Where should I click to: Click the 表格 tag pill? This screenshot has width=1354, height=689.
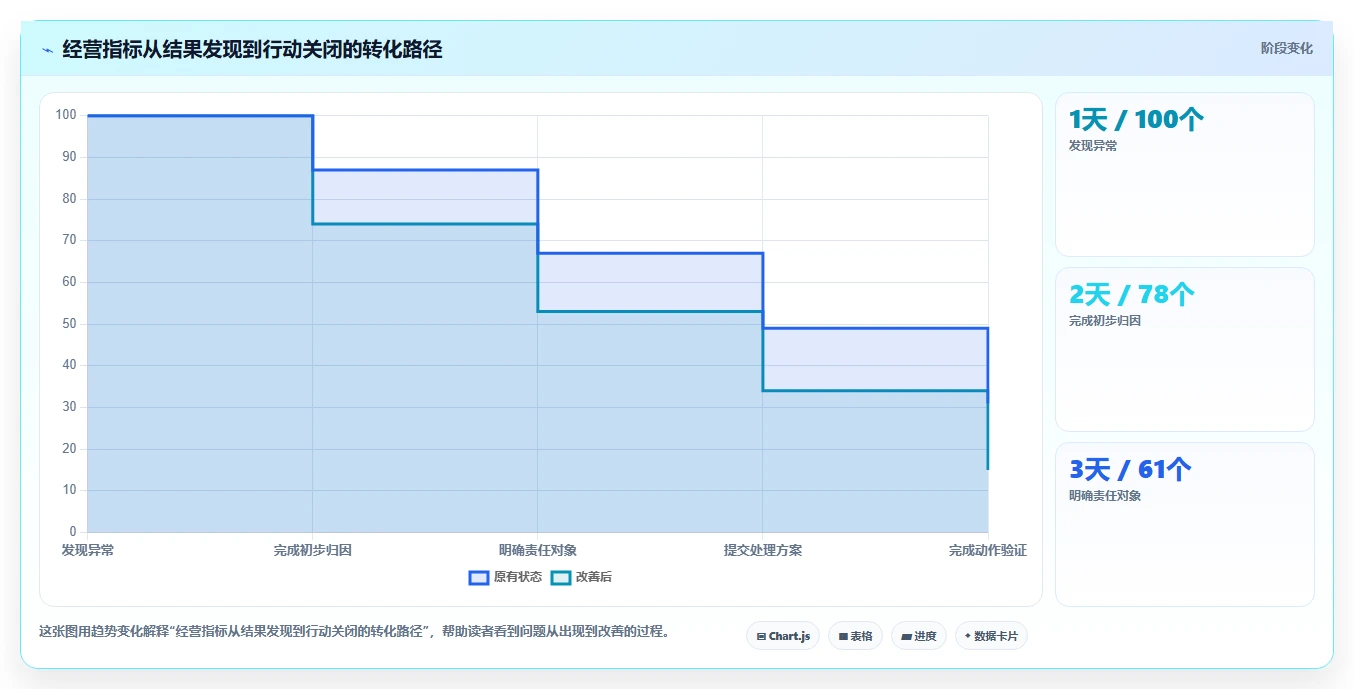[x=855, y=636]
